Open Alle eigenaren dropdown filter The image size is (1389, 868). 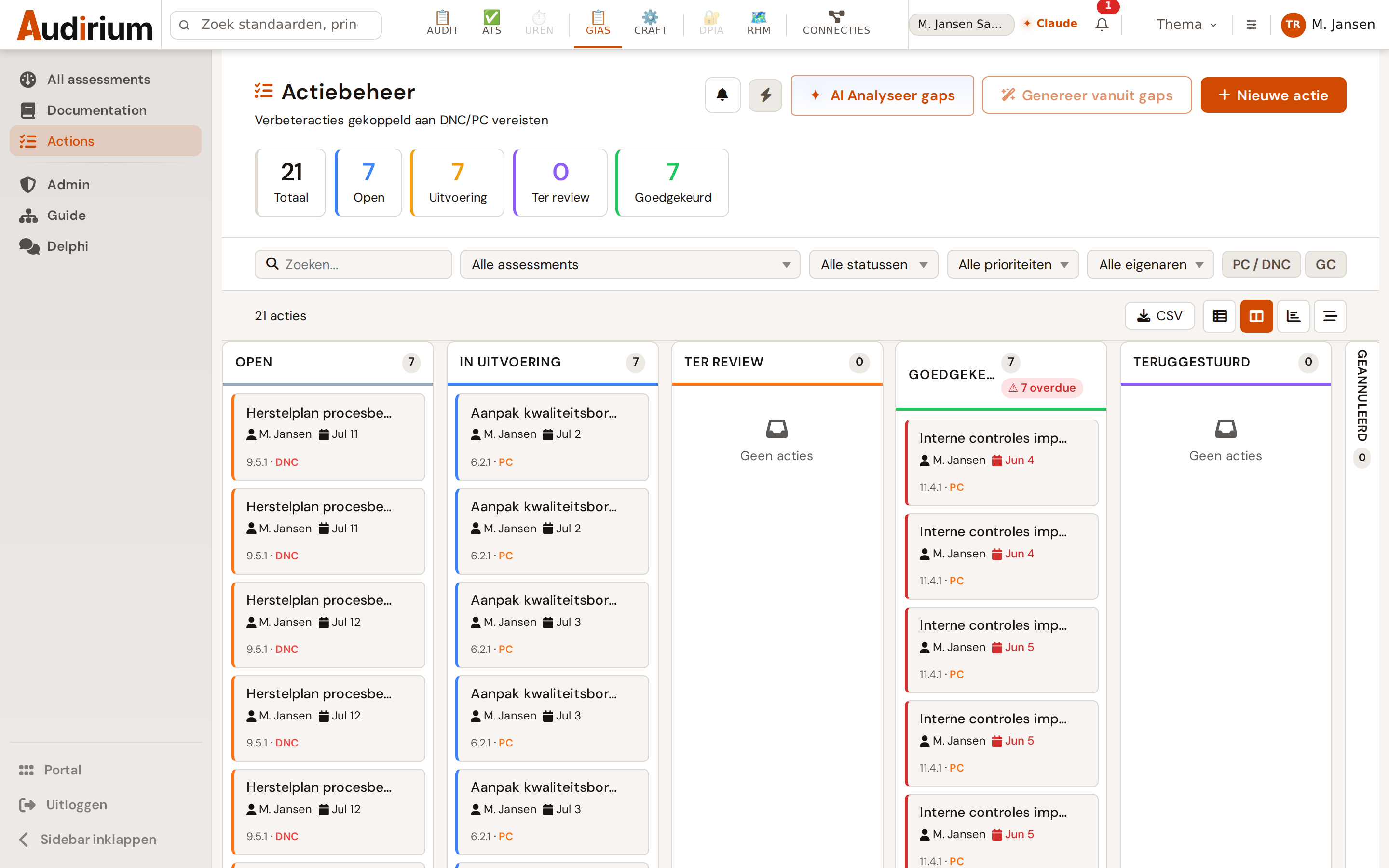1150,264
